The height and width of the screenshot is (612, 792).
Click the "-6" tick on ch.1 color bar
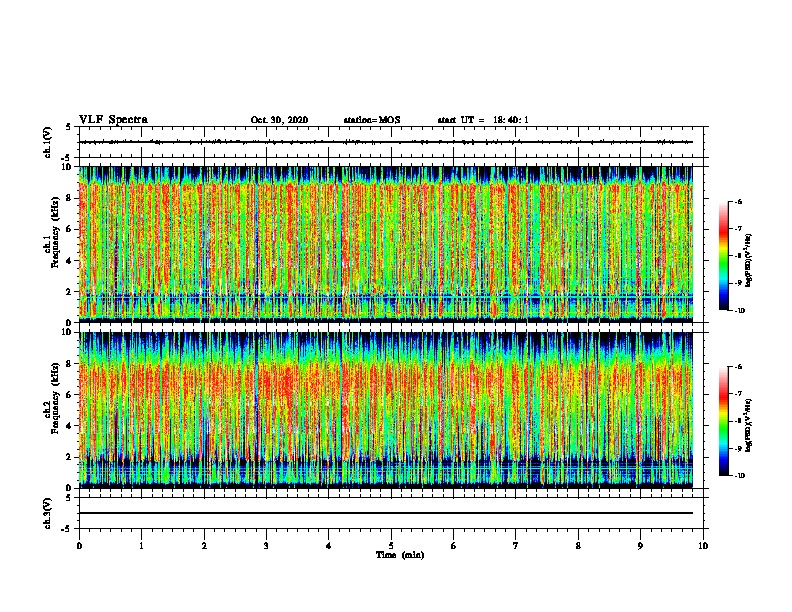(x=739, y=202)
